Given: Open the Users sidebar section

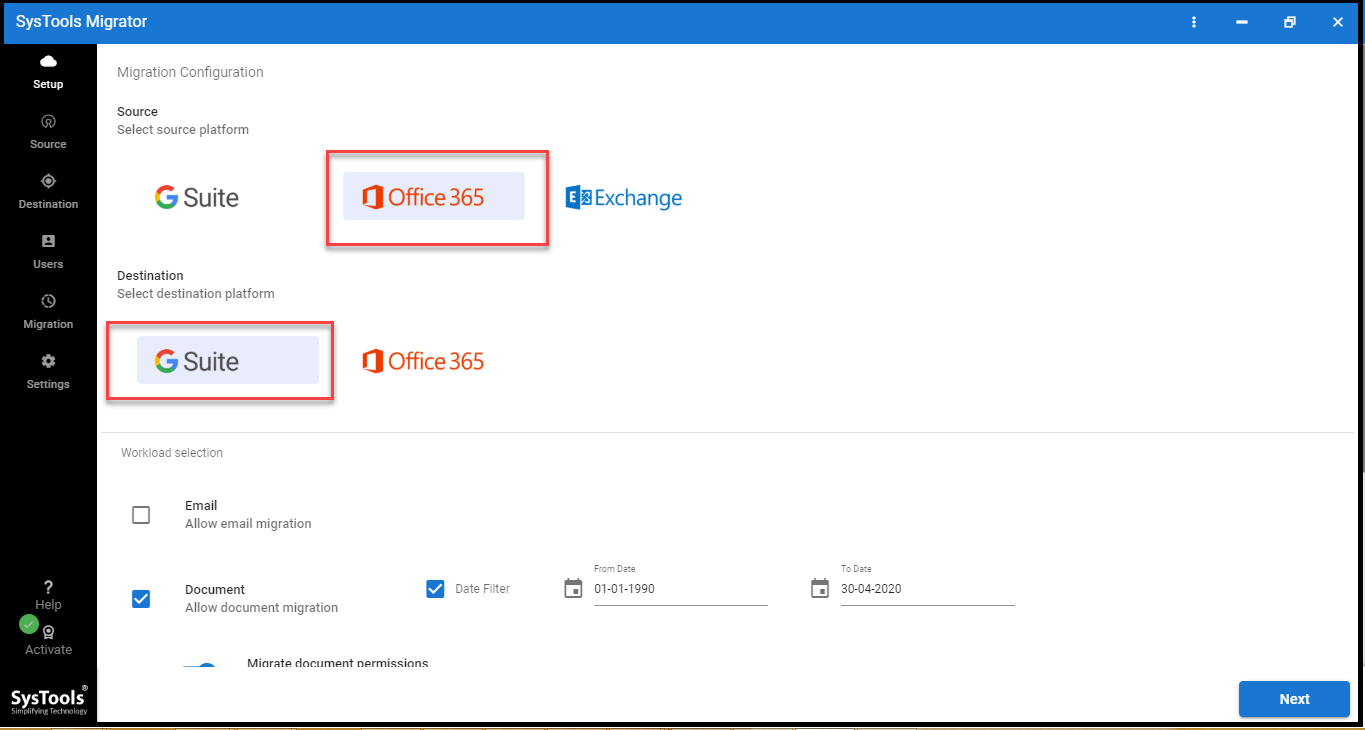Looking at the screenshot, I should pos(48,251).
